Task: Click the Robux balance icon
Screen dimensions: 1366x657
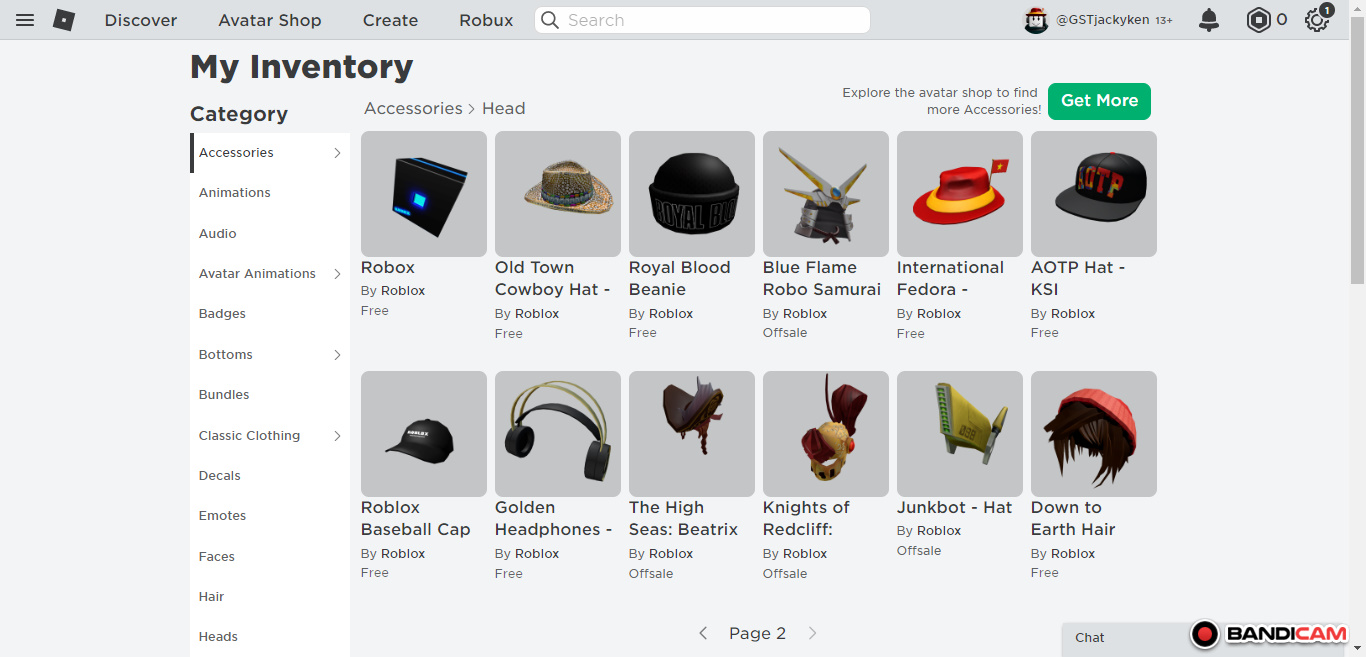Action: point(1258,20)
